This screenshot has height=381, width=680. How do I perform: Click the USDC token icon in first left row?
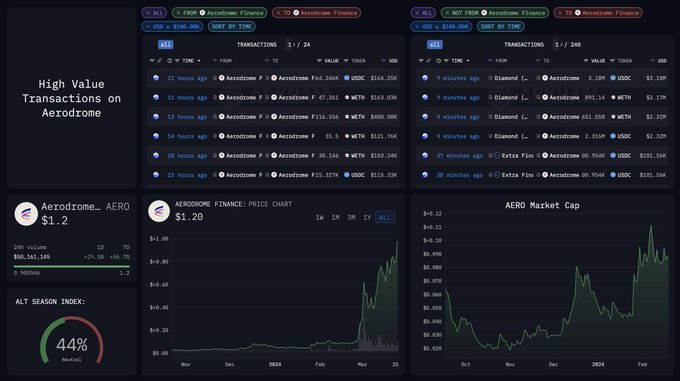click(x=347, y=78)
